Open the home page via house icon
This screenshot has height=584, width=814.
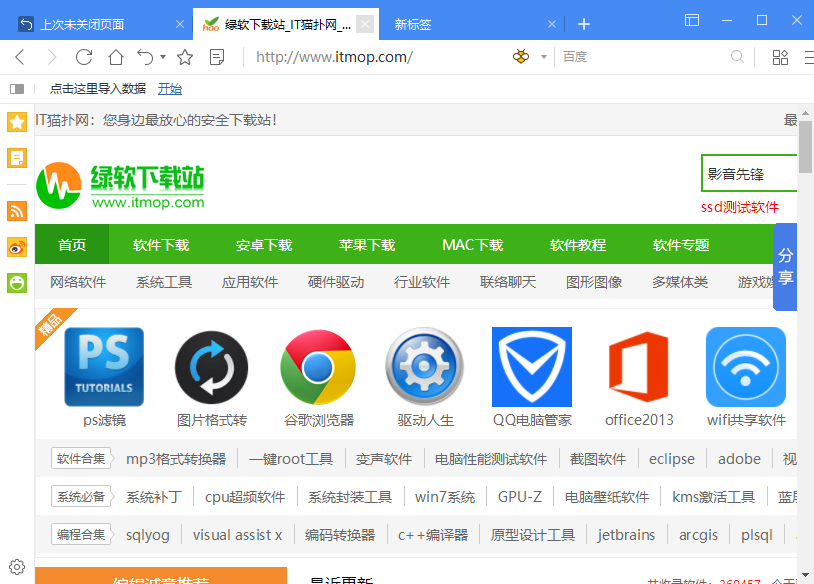(116, 57)
